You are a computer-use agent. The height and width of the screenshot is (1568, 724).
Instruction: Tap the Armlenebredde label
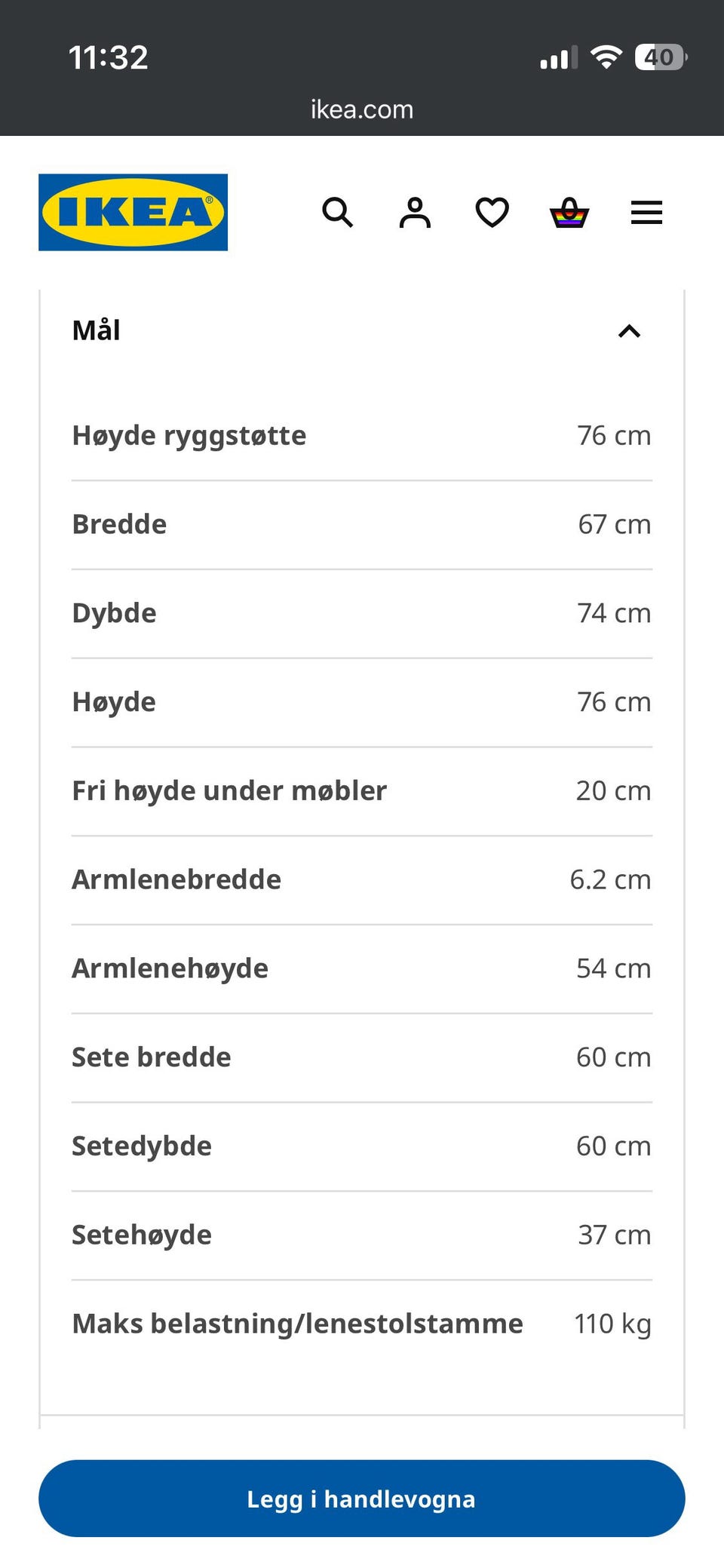176,879
